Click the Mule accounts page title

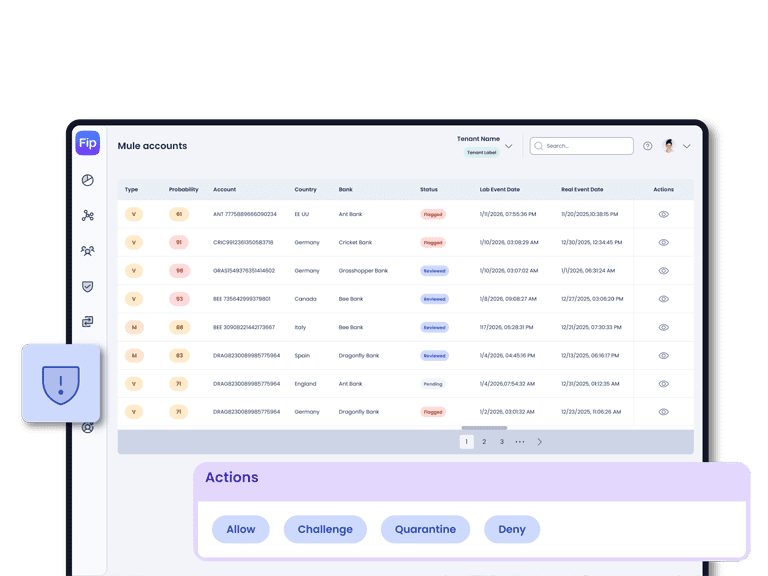(x=152, y=146)
